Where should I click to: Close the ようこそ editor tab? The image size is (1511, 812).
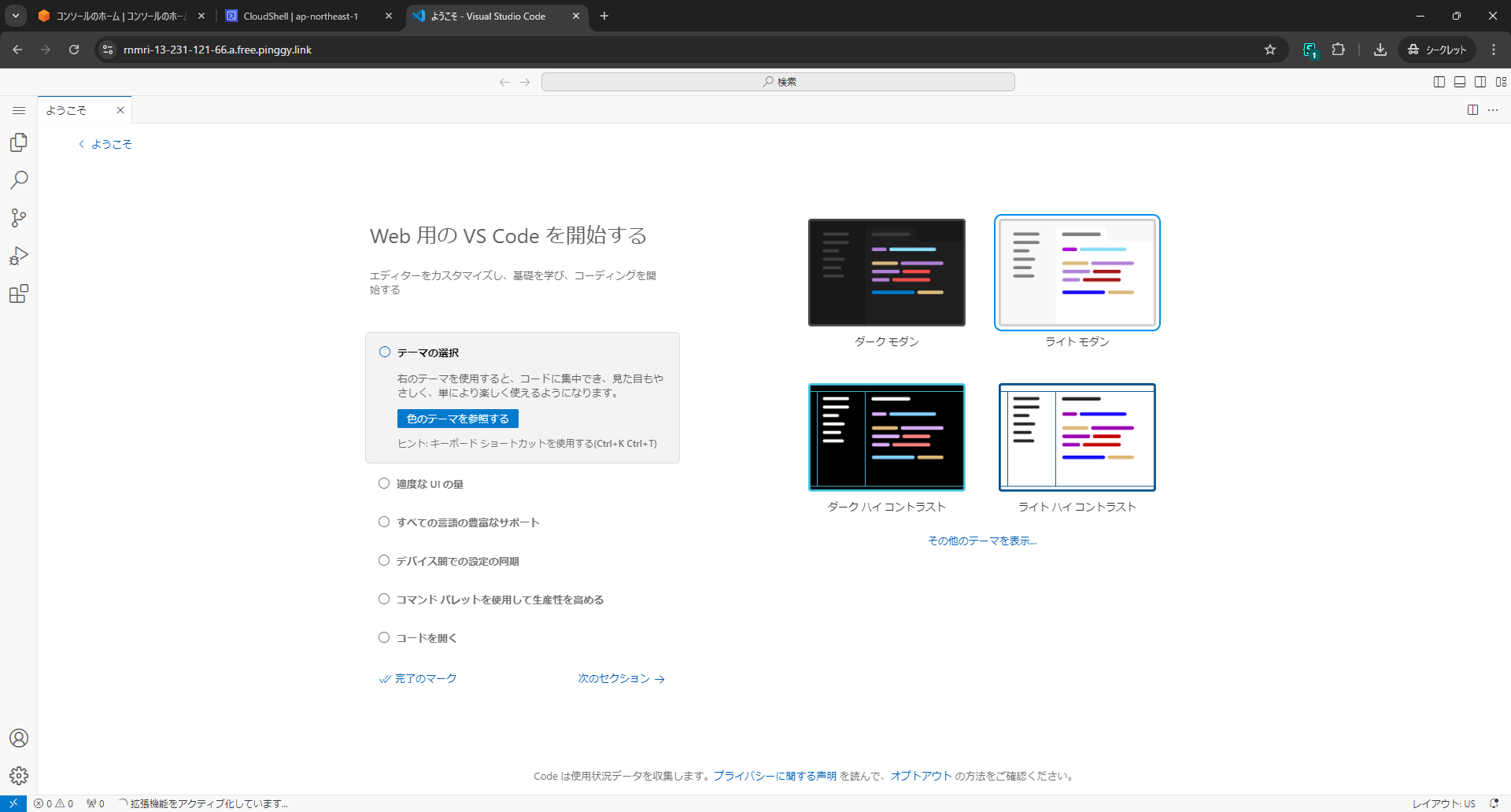pos(120,110)
